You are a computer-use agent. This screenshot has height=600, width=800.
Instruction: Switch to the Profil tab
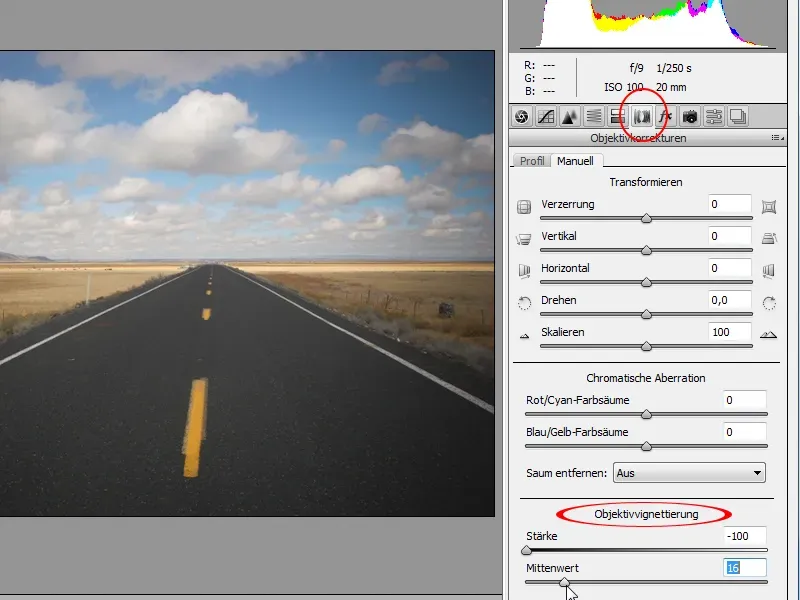click(531, 161)
